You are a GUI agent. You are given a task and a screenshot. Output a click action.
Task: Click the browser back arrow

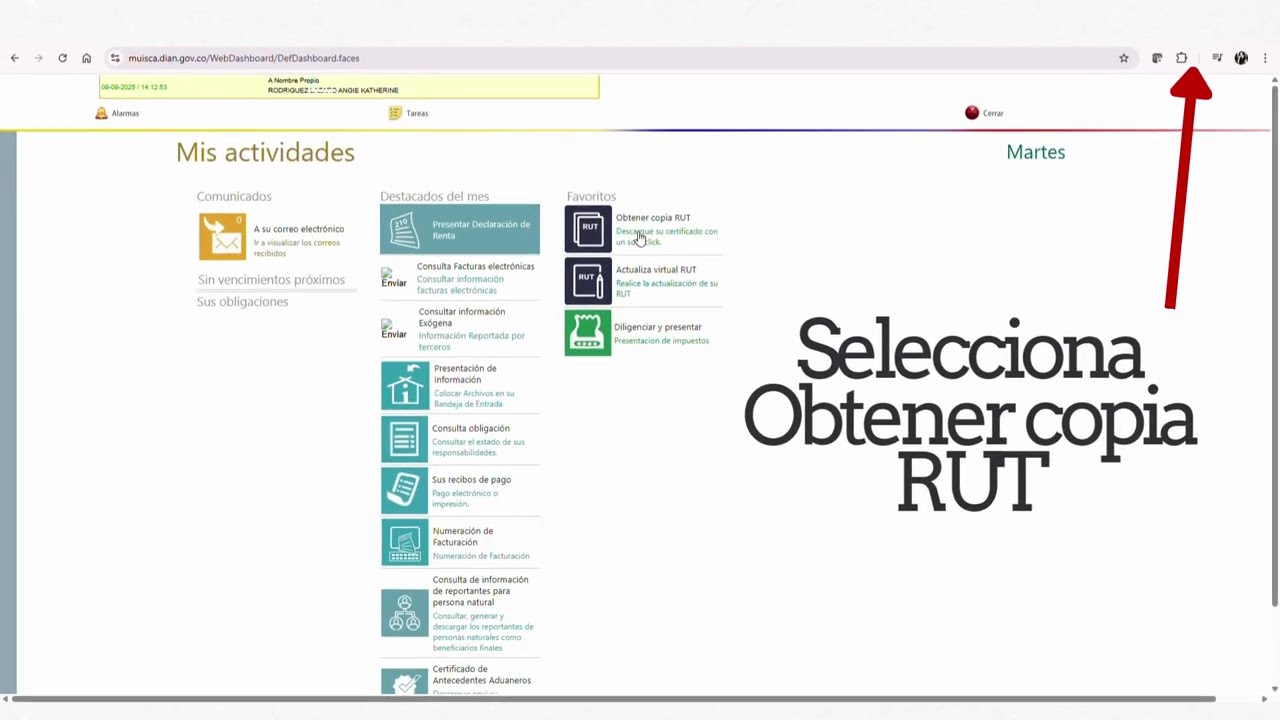pyautogui.click(x=15, y=58)
